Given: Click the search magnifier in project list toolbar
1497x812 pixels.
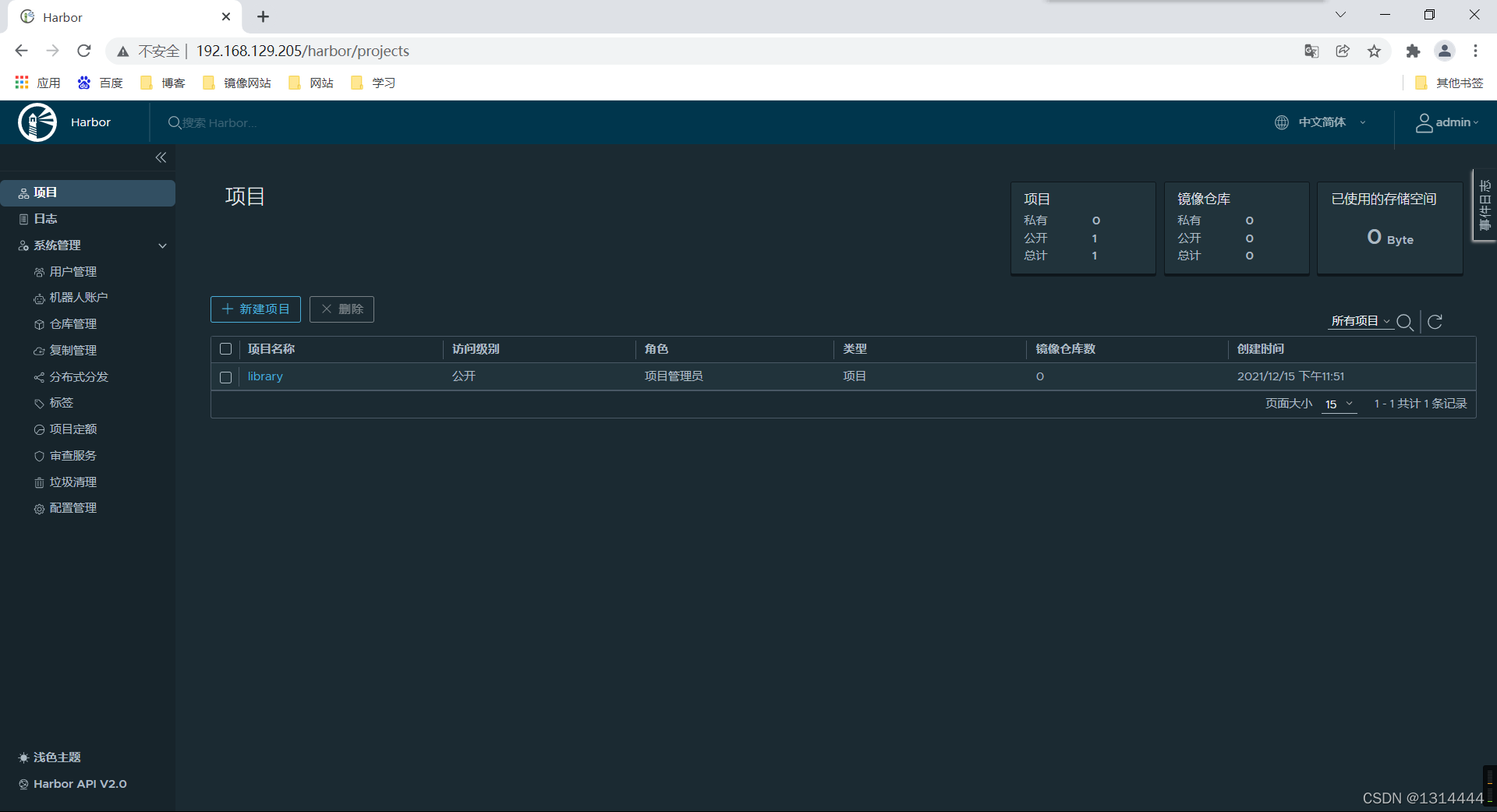Looking at the screenshot, I should pos(1405,322).
